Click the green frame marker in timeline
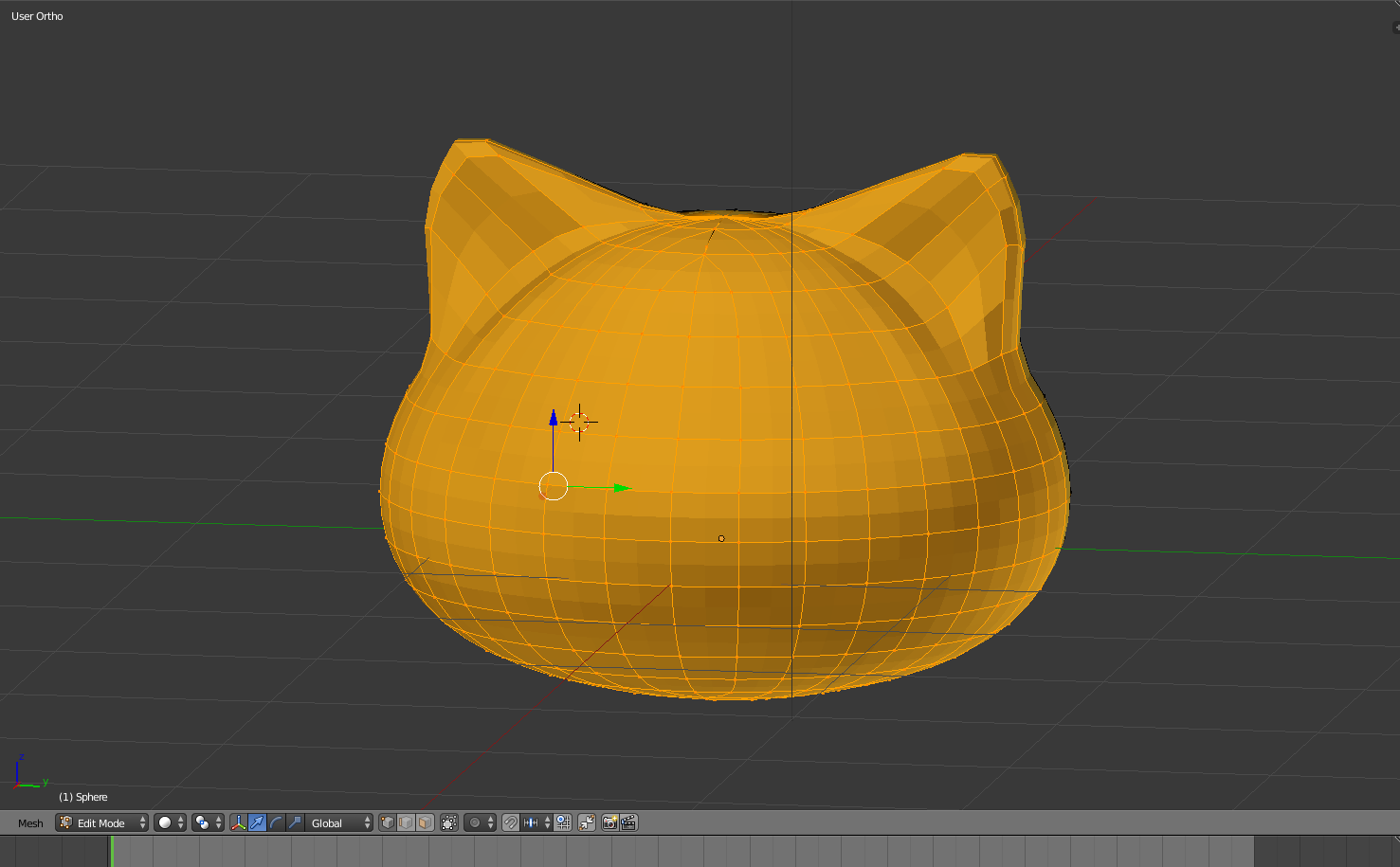Image resolution: width=1400 pixels, height=867 pixels. pos(112,852)
